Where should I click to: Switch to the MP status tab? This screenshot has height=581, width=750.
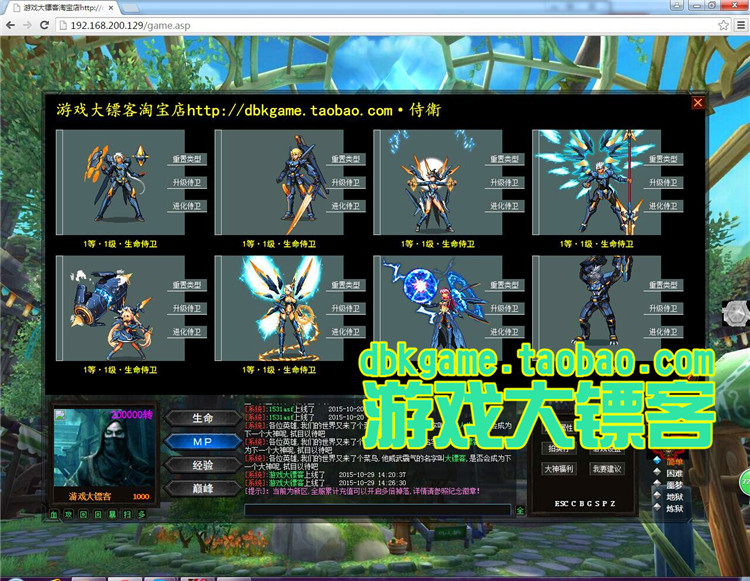pyautogui.click(x=203, y=442)
